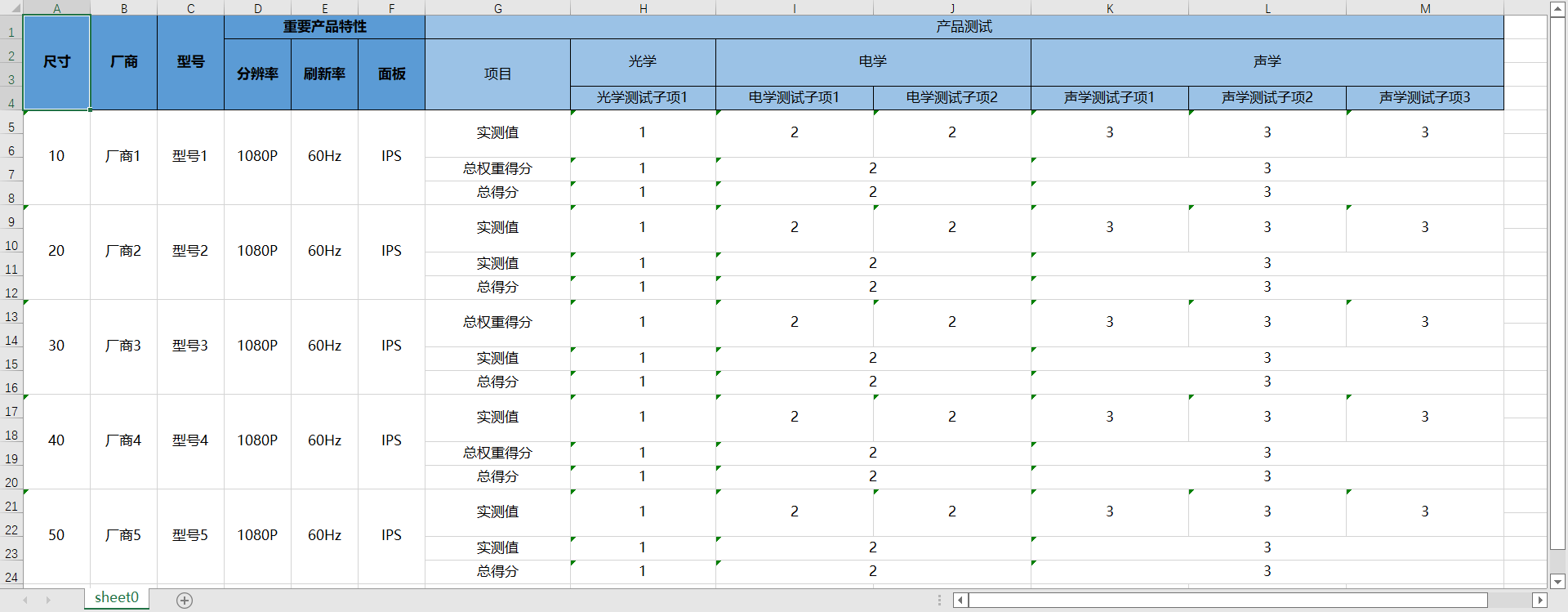Select the 电学 header cell

pyautogui.click(x=873, y=62)
